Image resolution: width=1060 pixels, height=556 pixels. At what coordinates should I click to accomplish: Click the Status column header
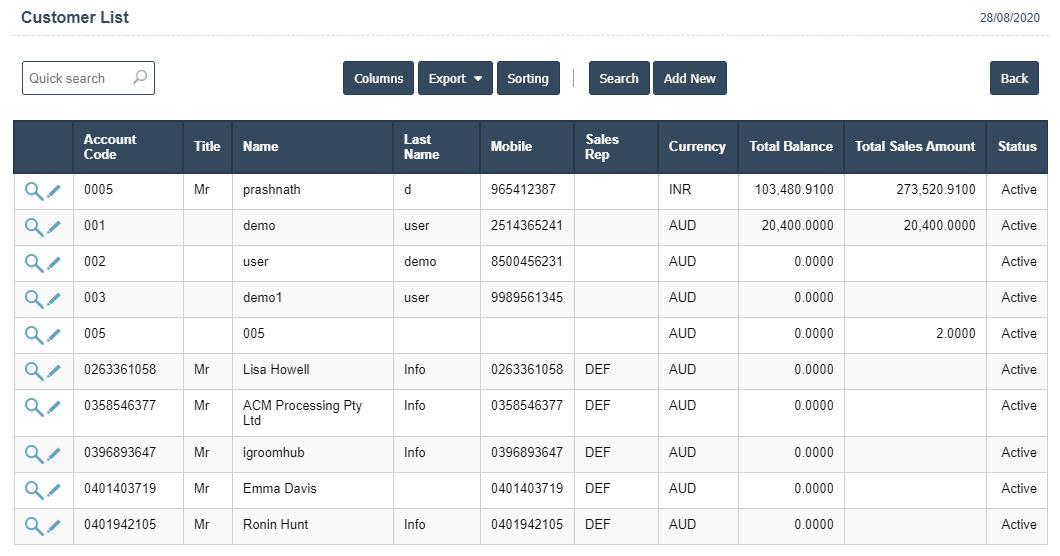(x=1017, y=147)
